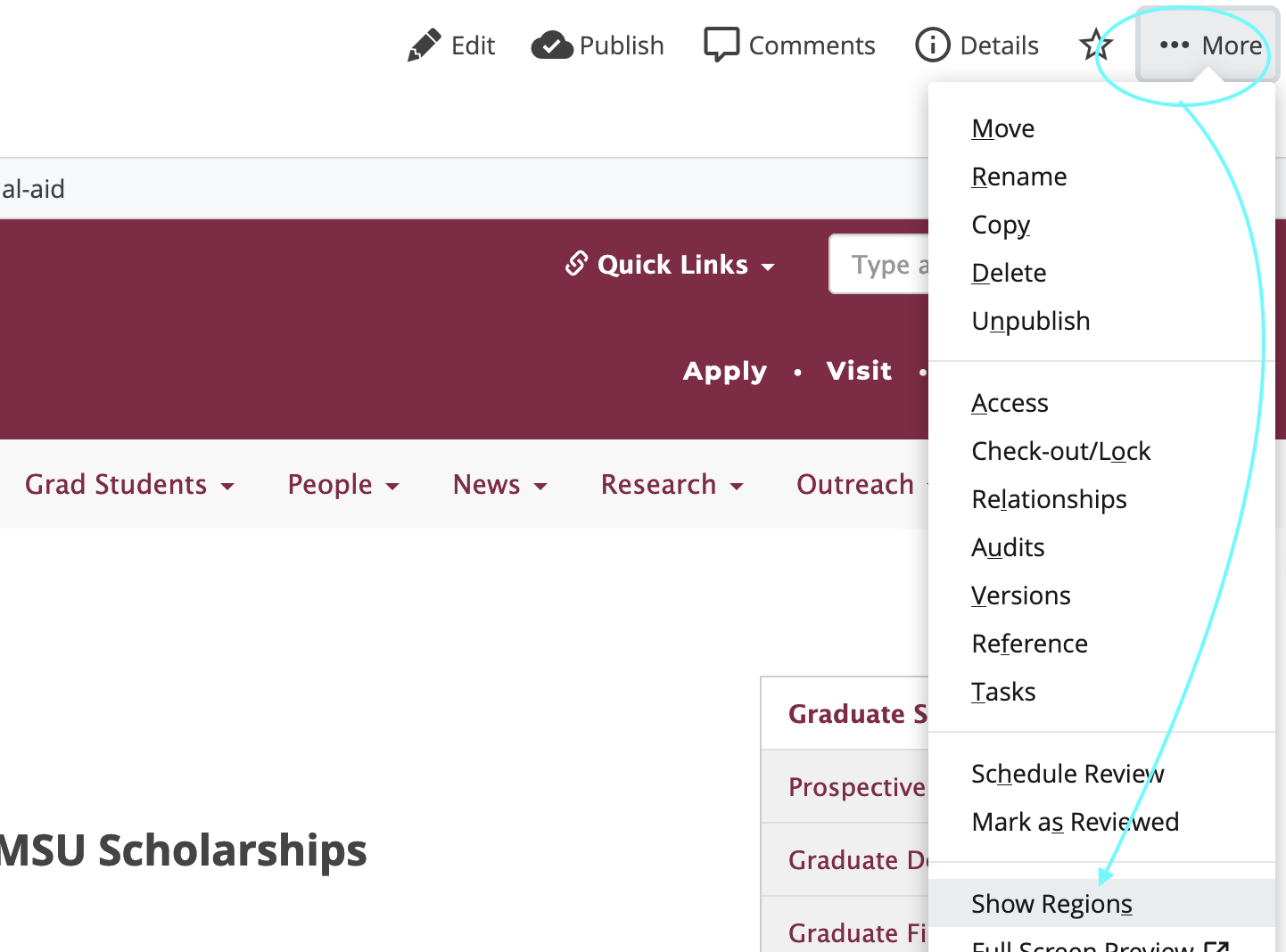Open Comments speech bubble icon
Screen dimensions: 1286x952
click(721, 45)
